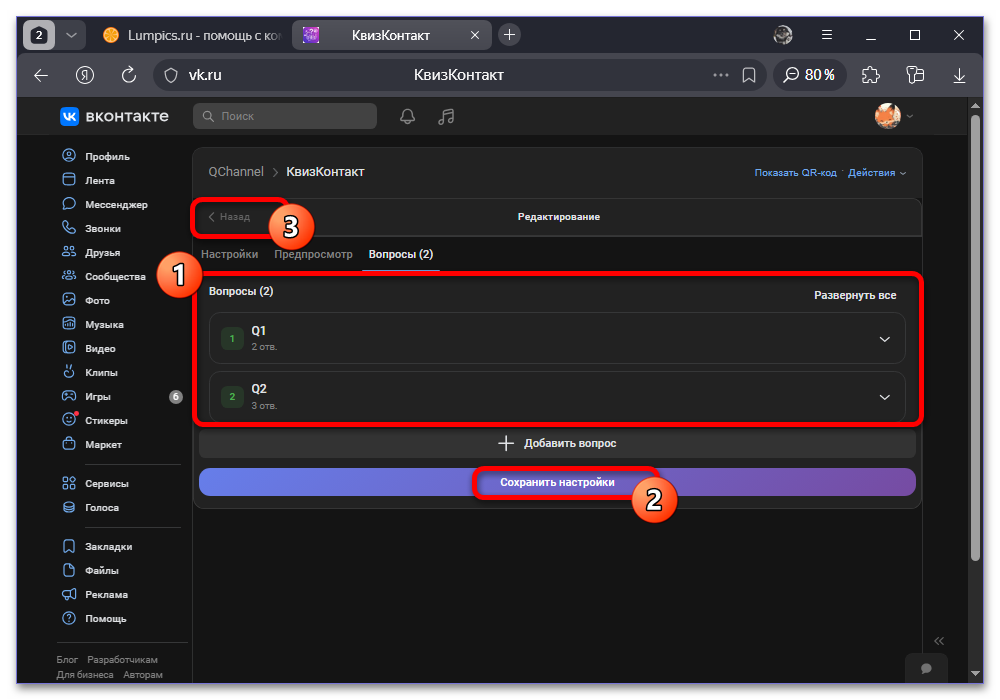1000x700 pixels.
Task: Click Назад back link
Action: [x=229, y=217]
